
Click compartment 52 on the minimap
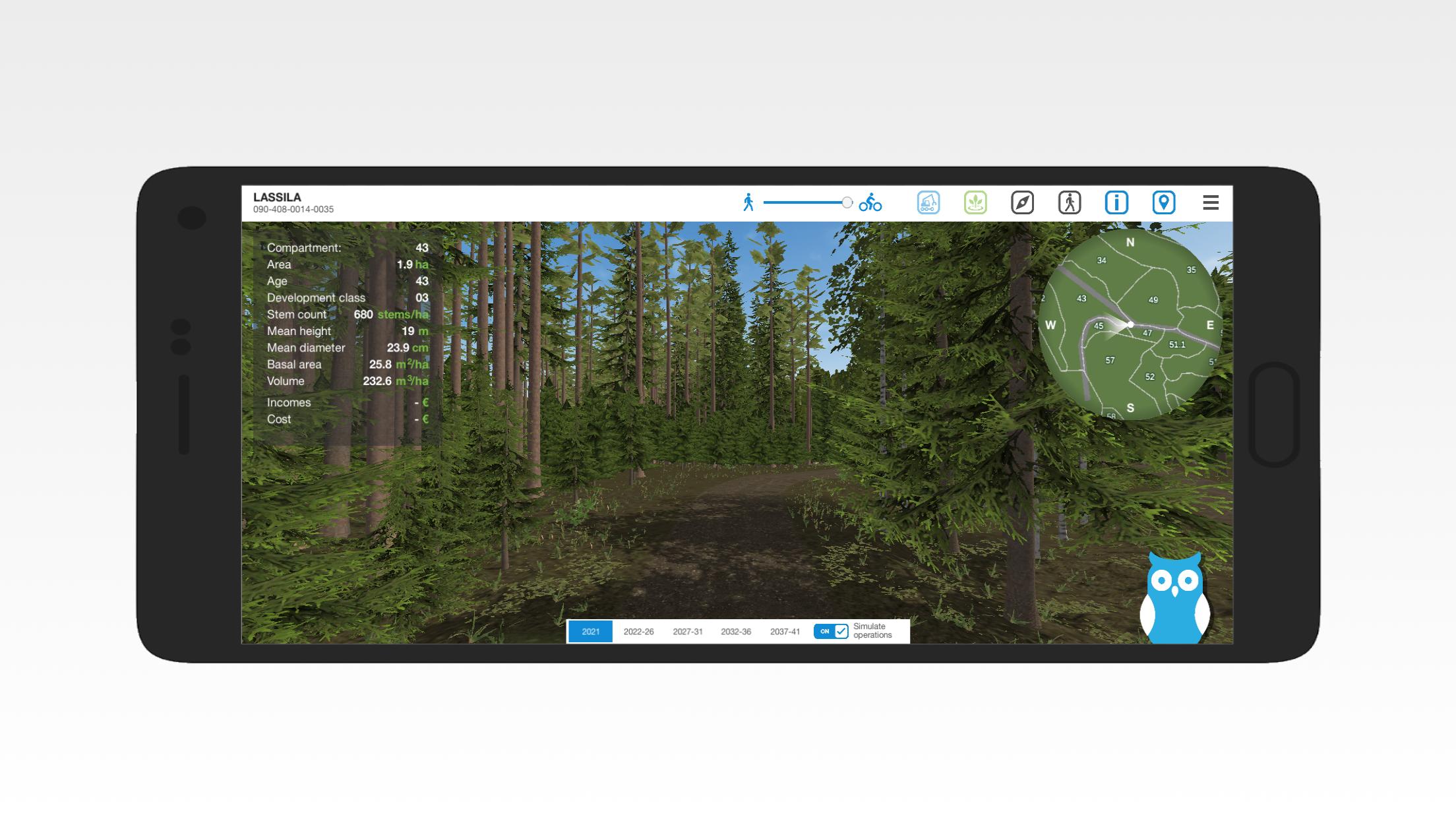pyautogui.click(x=1150, y=377)
